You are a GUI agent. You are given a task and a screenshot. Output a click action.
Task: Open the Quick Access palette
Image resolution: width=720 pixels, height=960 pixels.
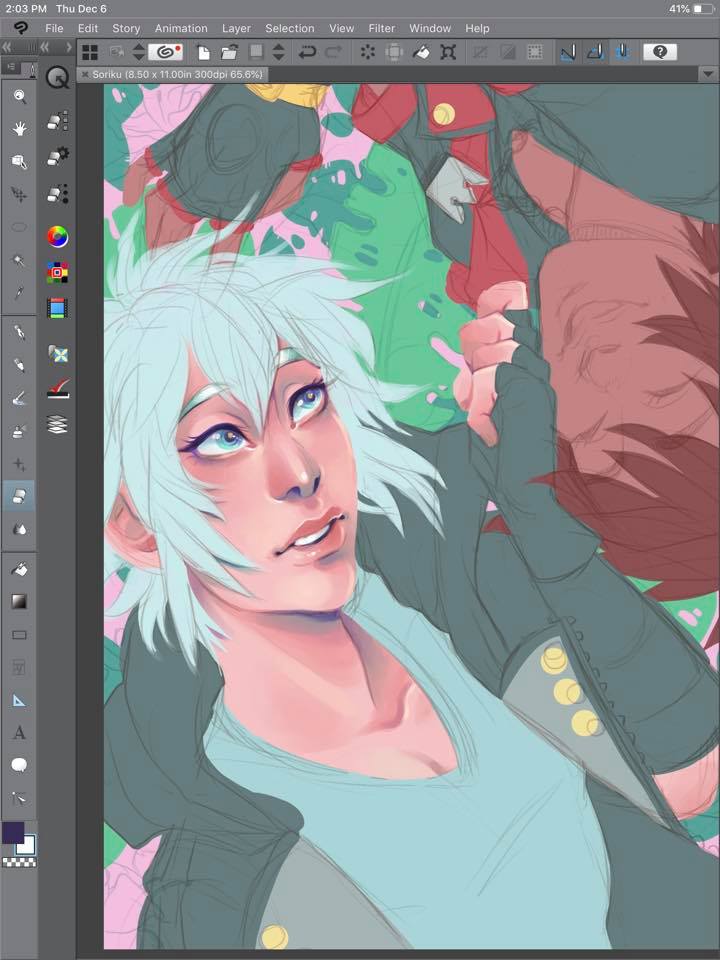pos(58,78)
